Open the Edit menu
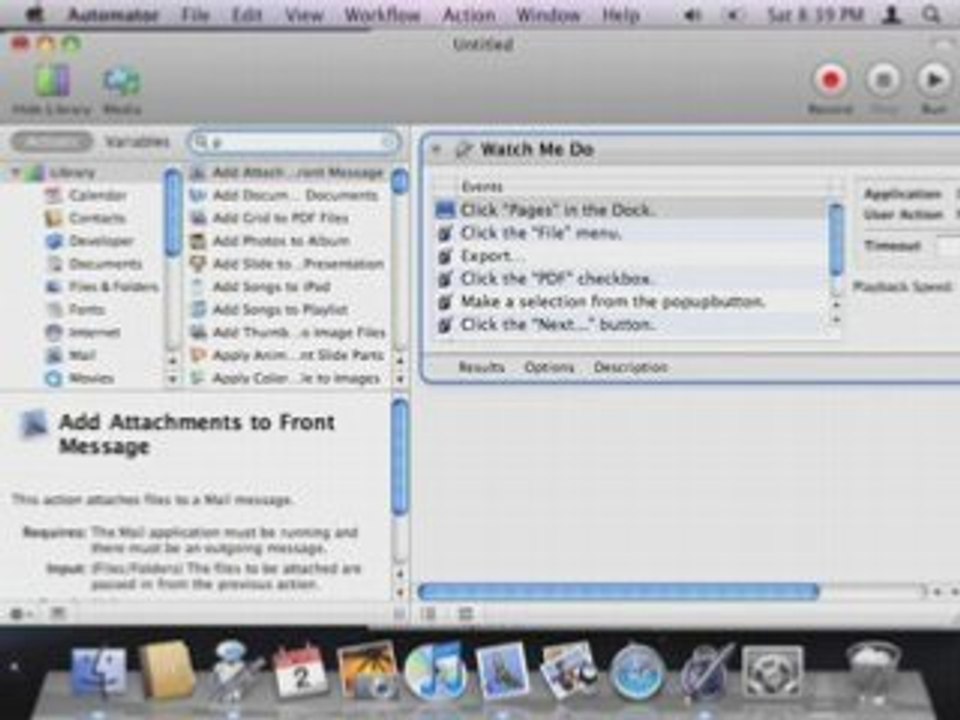This screenshot has width=960, height=720. tap(247, 15)
